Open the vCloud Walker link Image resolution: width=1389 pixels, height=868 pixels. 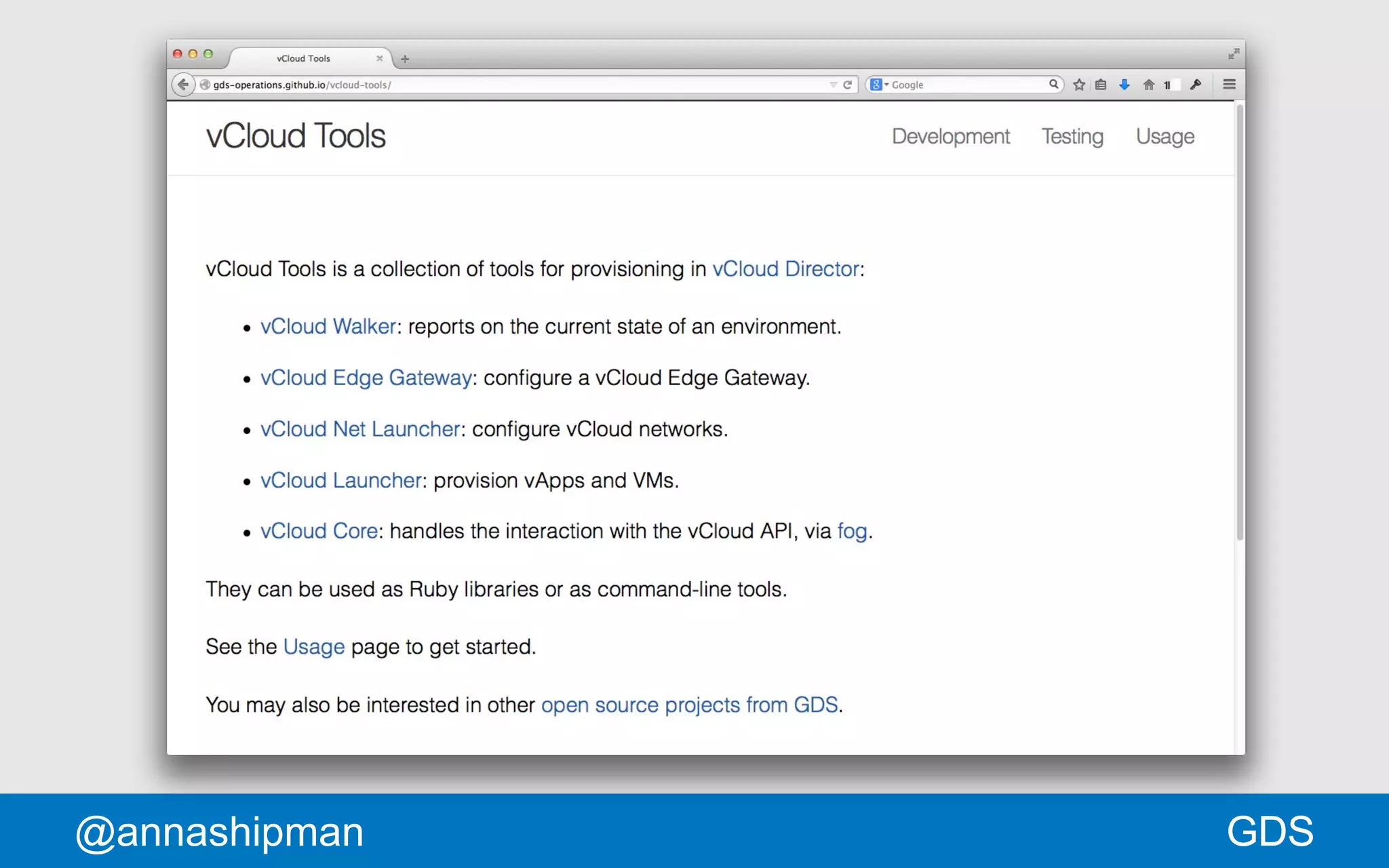(x=328, y=326)
